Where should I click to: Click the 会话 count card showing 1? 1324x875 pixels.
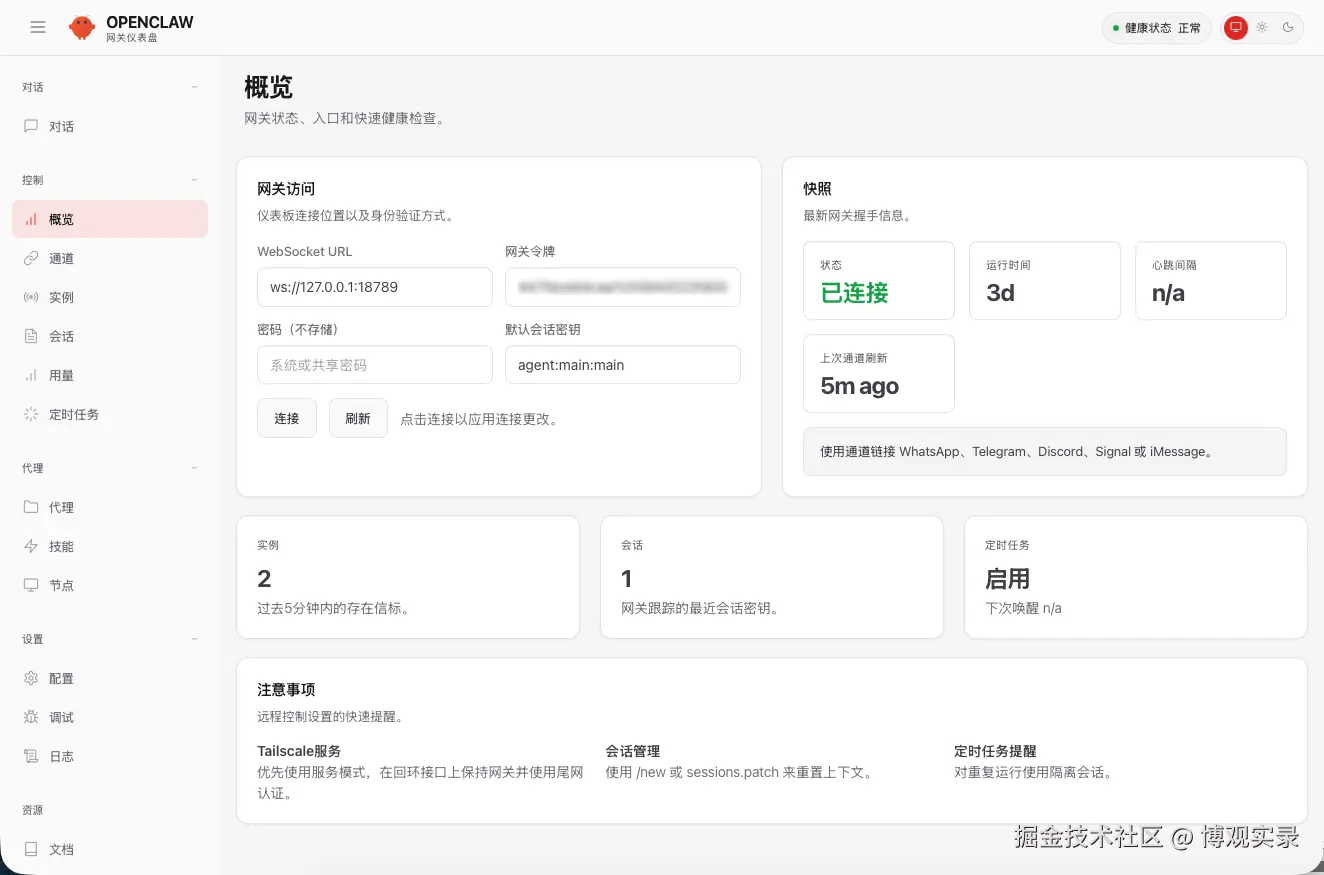point(772,577)
